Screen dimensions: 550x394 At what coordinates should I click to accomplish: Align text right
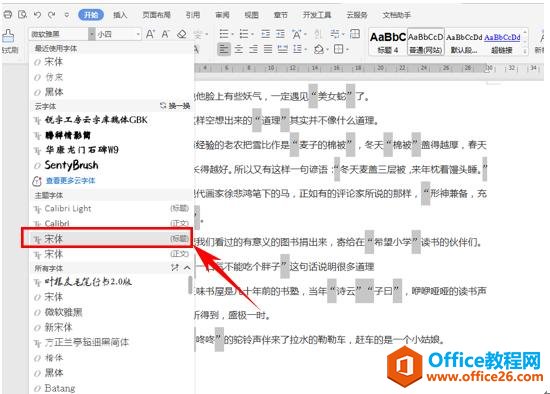coord(253,49)
